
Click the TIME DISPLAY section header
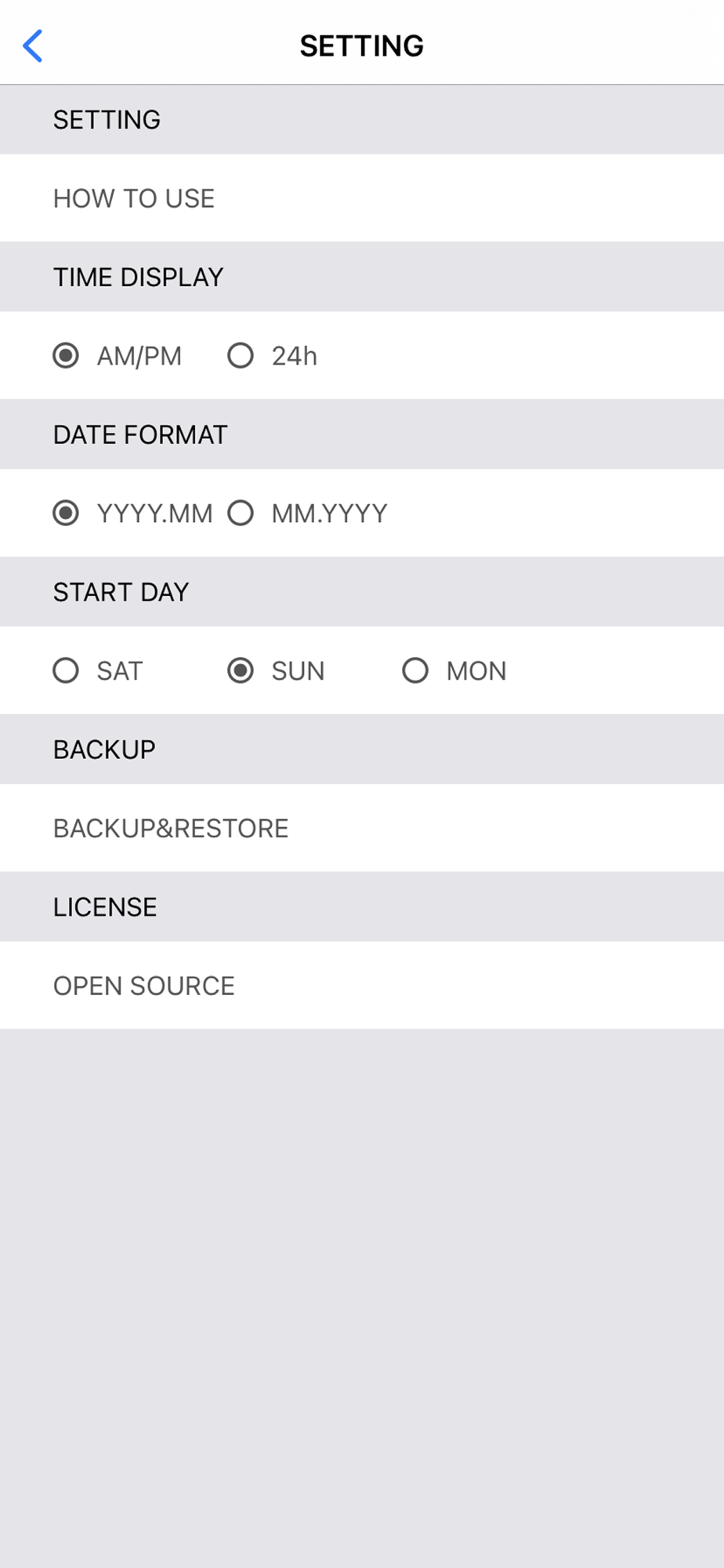[x=362, y=277]
